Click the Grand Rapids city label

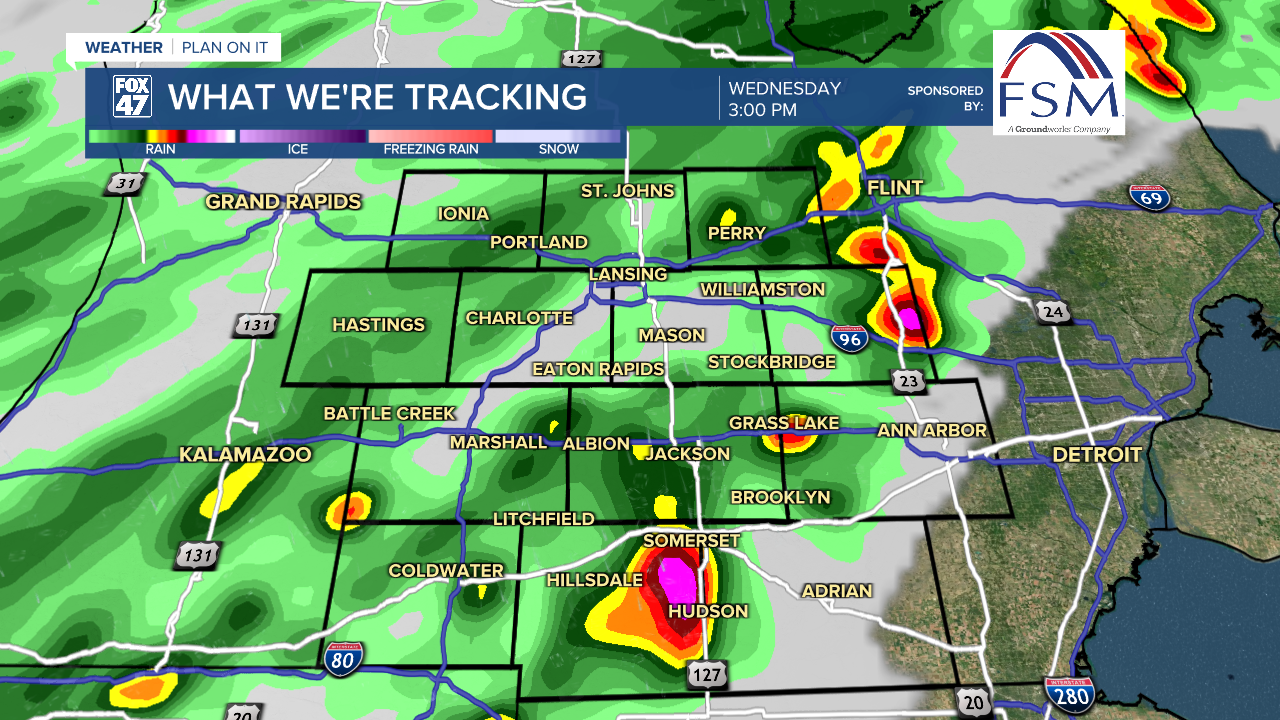[x=283, y=202]
